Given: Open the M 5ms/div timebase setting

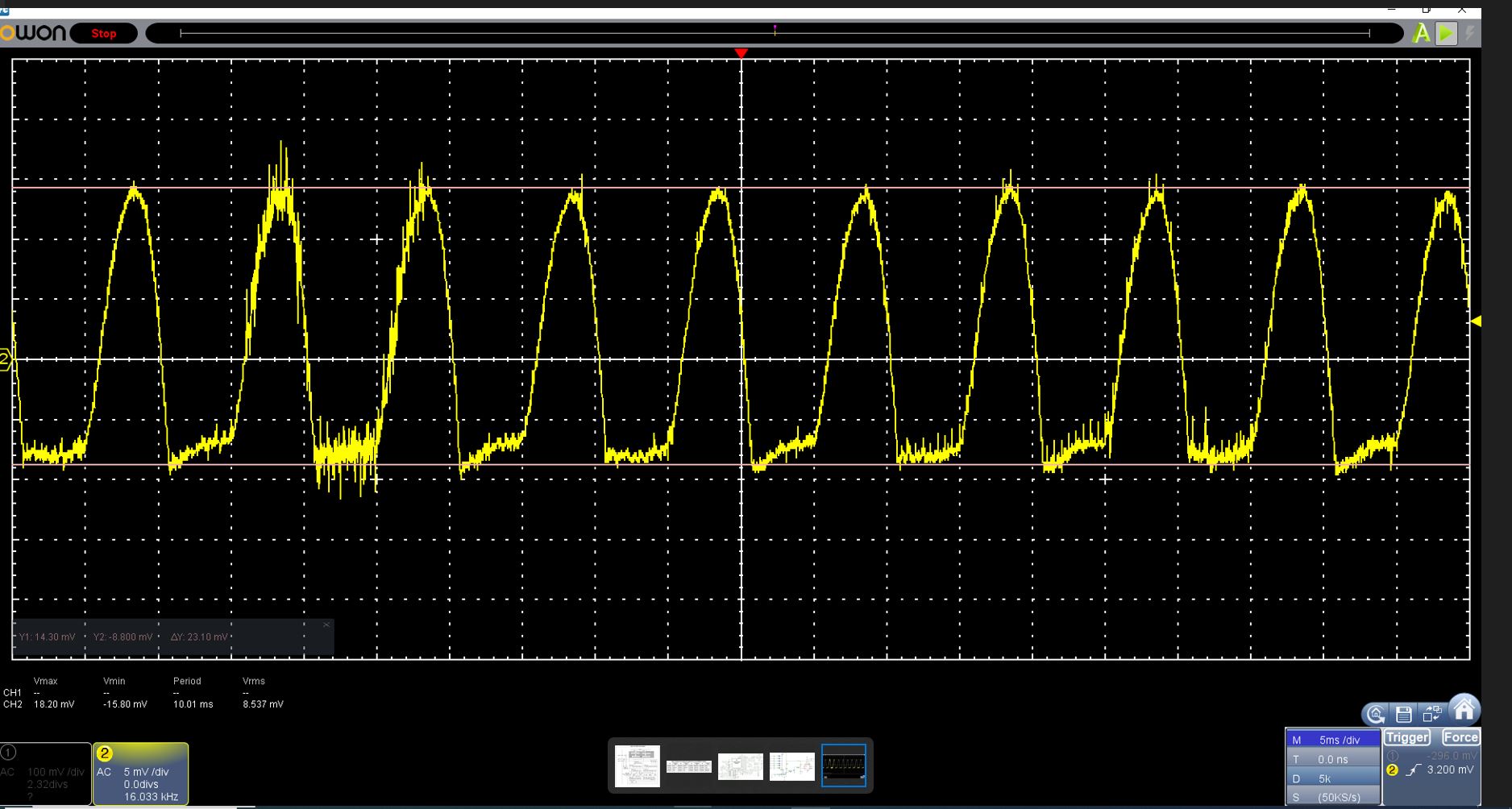Looking at the screenshot, I should 1332,740.
